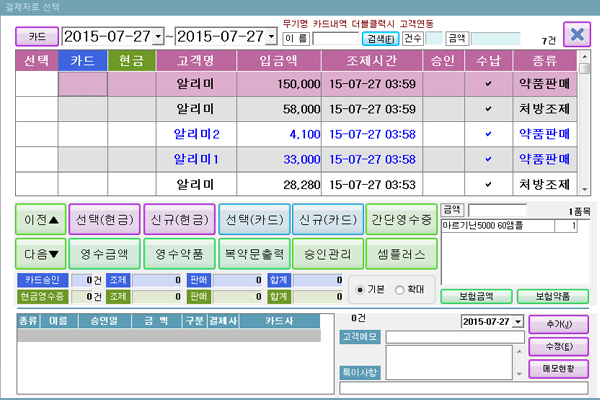Click the 이름 name input field
The width and height of the screenshot is (600, 400).
334,38
